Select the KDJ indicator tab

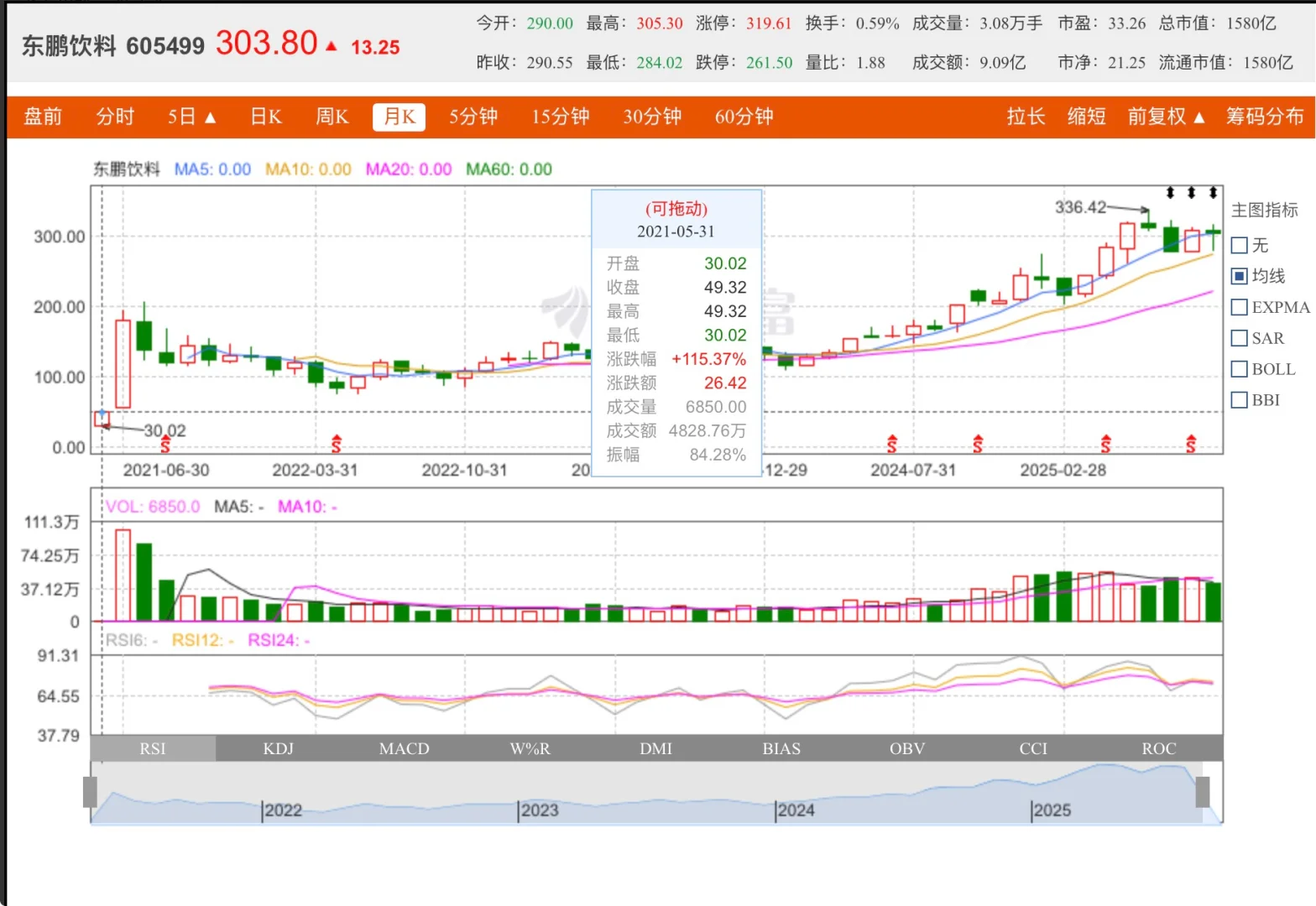click(x=279, y=748)
